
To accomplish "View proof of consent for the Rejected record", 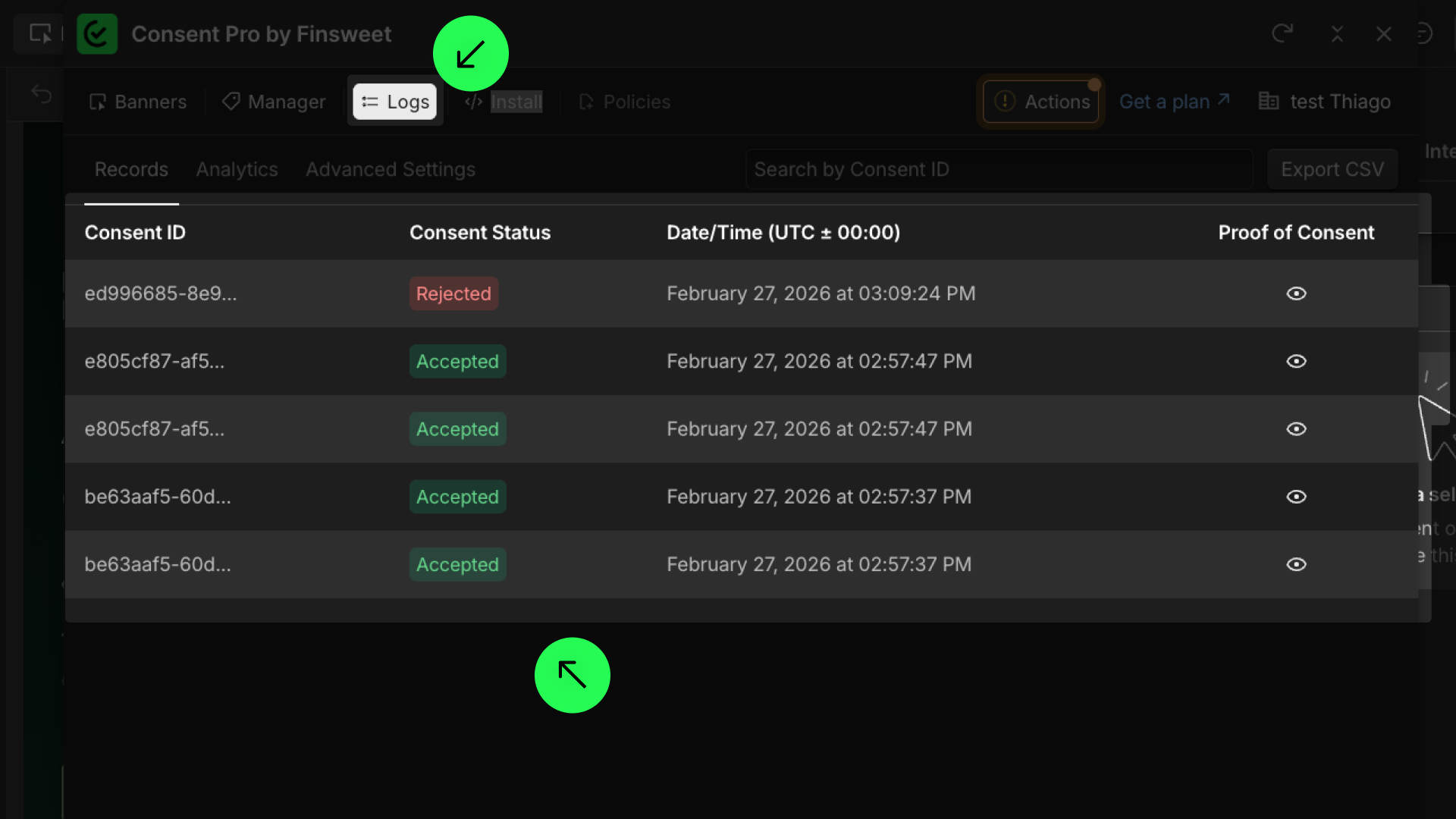I will pyautogui.click(x=1296, y=293).
